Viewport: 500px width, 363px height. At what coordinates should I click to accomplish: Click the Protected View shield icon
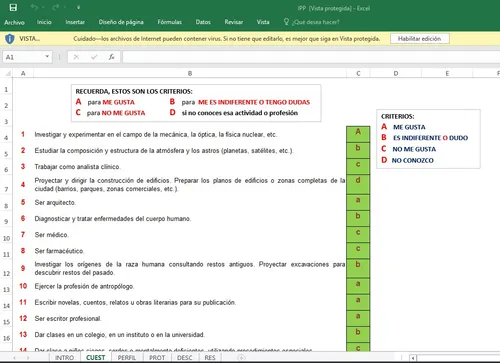coord(10,39)
